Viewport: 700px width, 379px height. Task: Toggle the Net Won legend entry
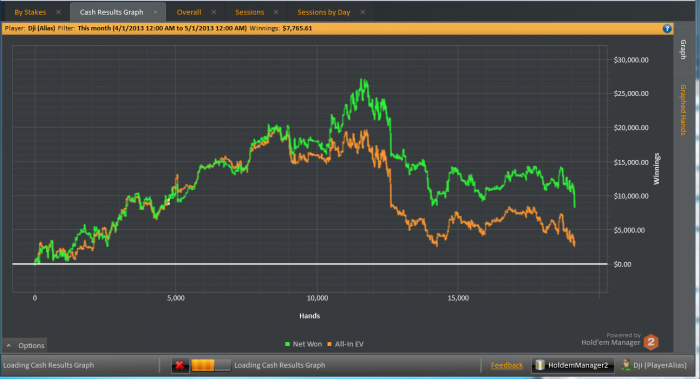click(x=304, y=344)
